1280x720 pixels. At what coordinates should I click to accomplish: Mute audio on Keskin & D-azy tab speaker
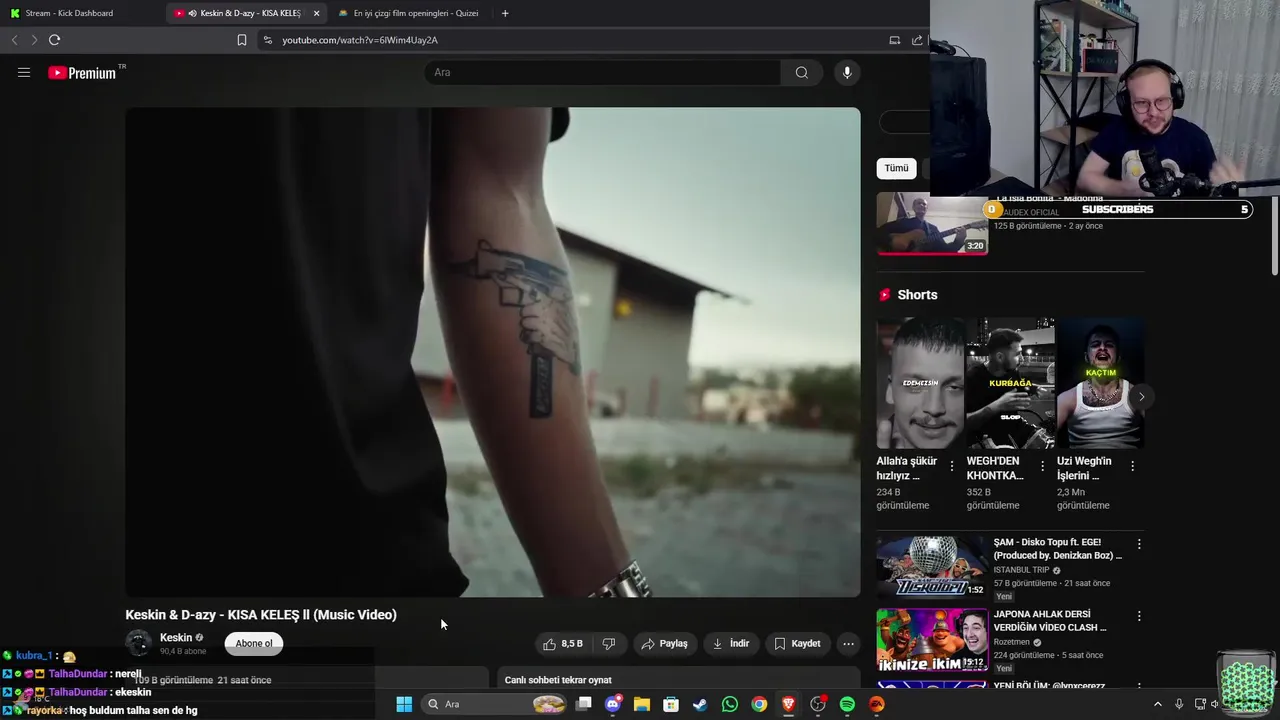tap(192, 13)
